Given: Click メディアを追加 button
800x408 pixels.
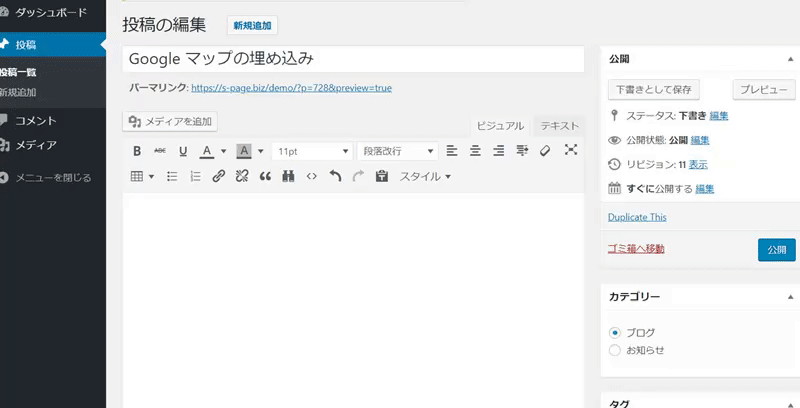Looking at the screenshot, I should click(x=170, y=121).
